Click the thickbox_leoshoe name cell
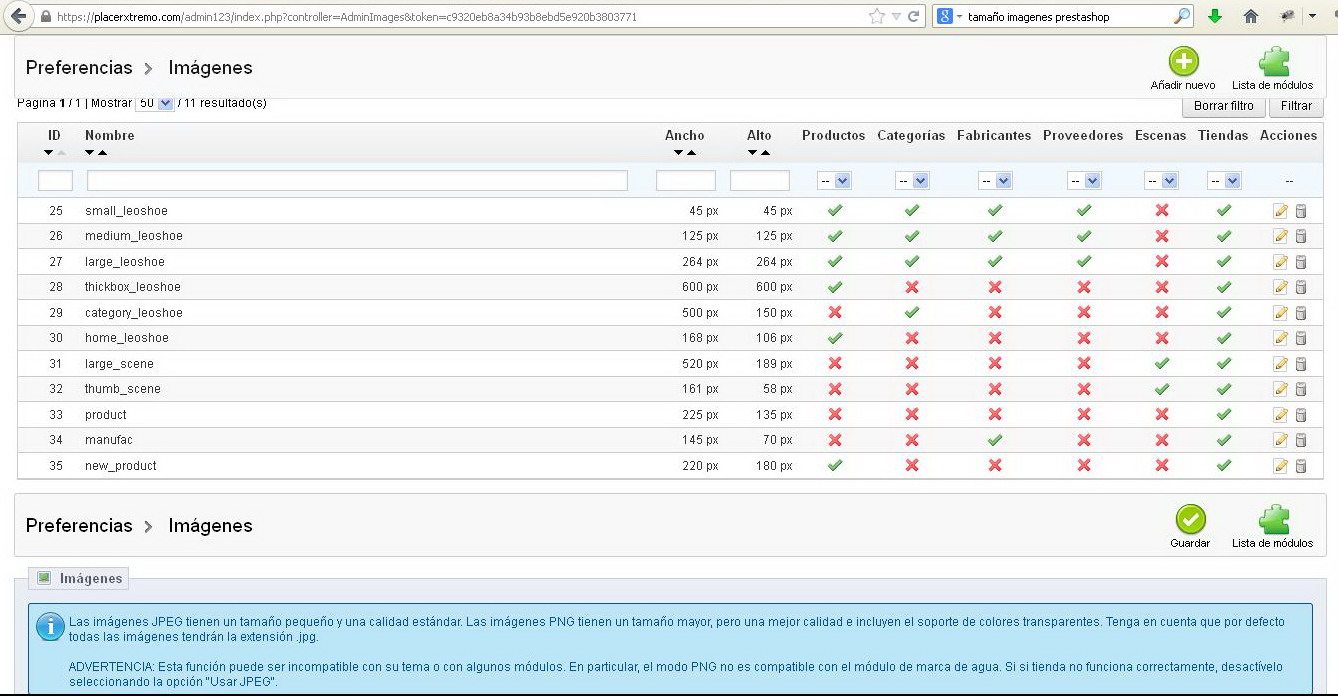 pos(133,287)
